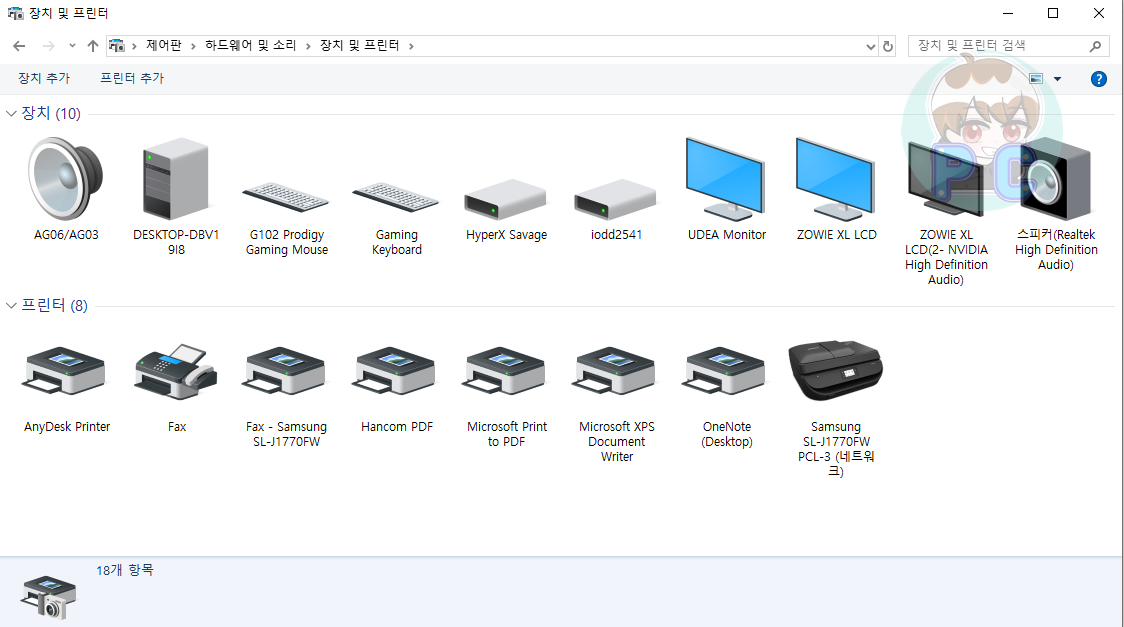Select the OneNote (Desktop) printer icon

(x=725, y=370)
